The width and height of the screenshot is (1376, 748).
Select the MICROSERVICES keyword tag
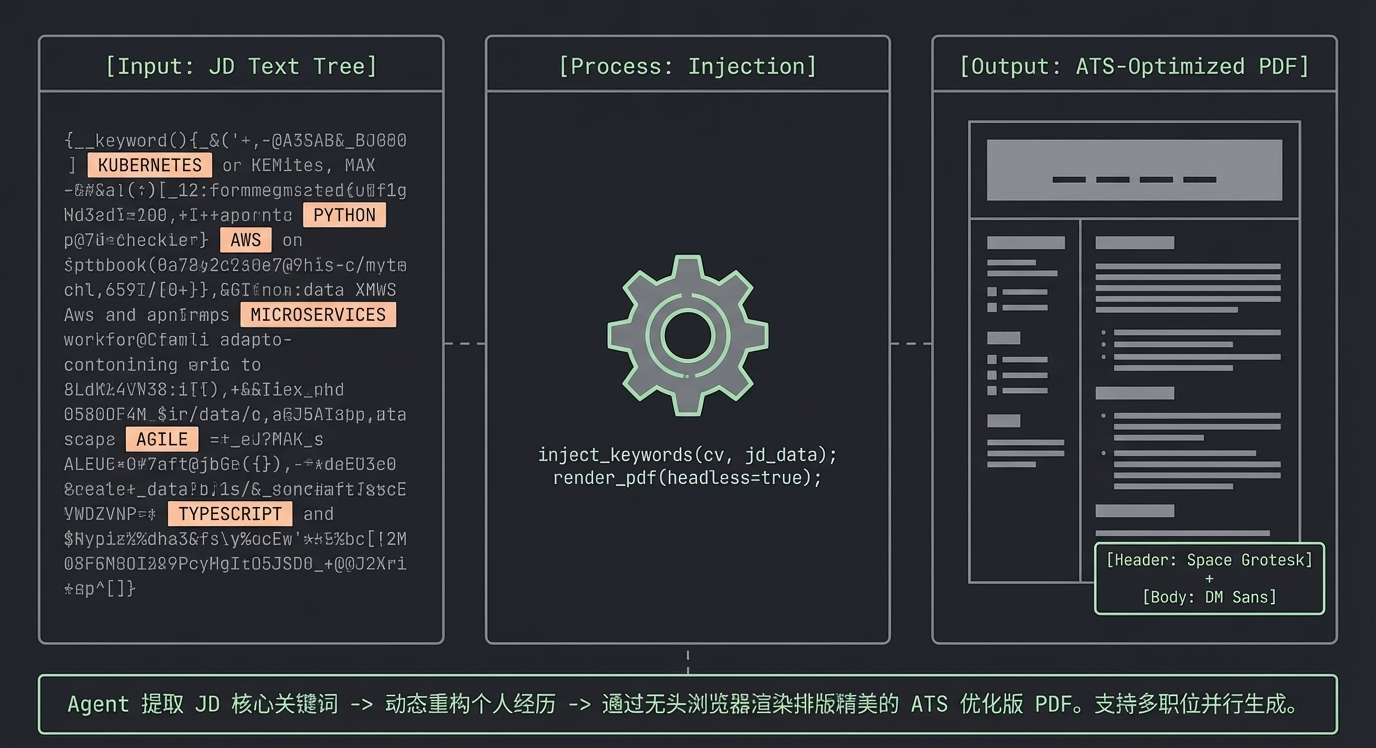click(x=318, y=315)
